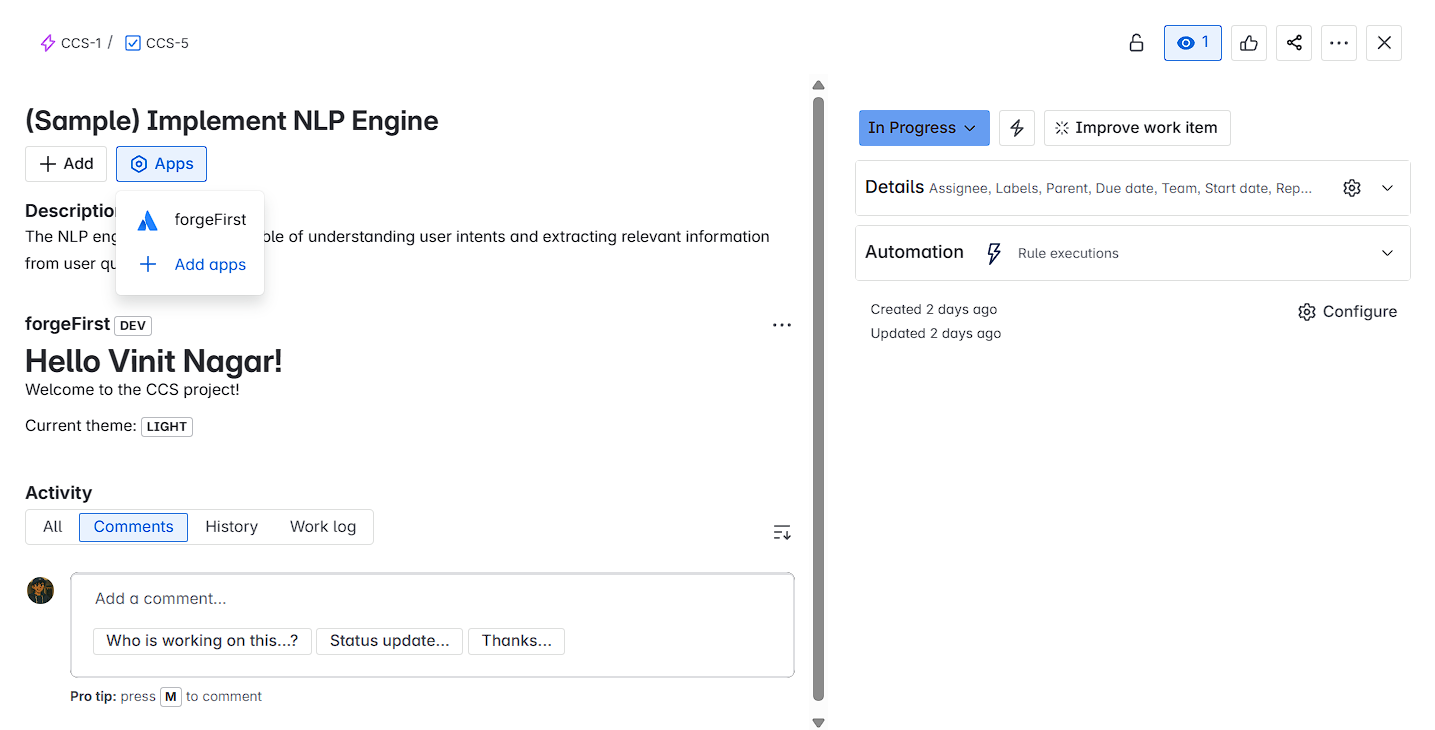This screenshot has width=1435, height=730.
Task: Open the forgeFirst panel three-dot menu
Action: (782, 325)
